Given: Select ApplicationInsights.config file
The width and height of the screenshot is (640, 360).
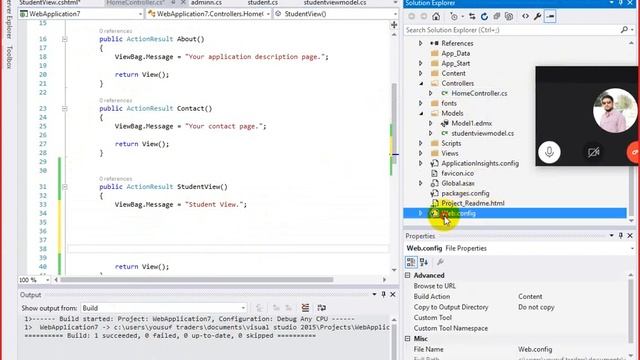Looking at the screenshot, I should pos(480,163).
